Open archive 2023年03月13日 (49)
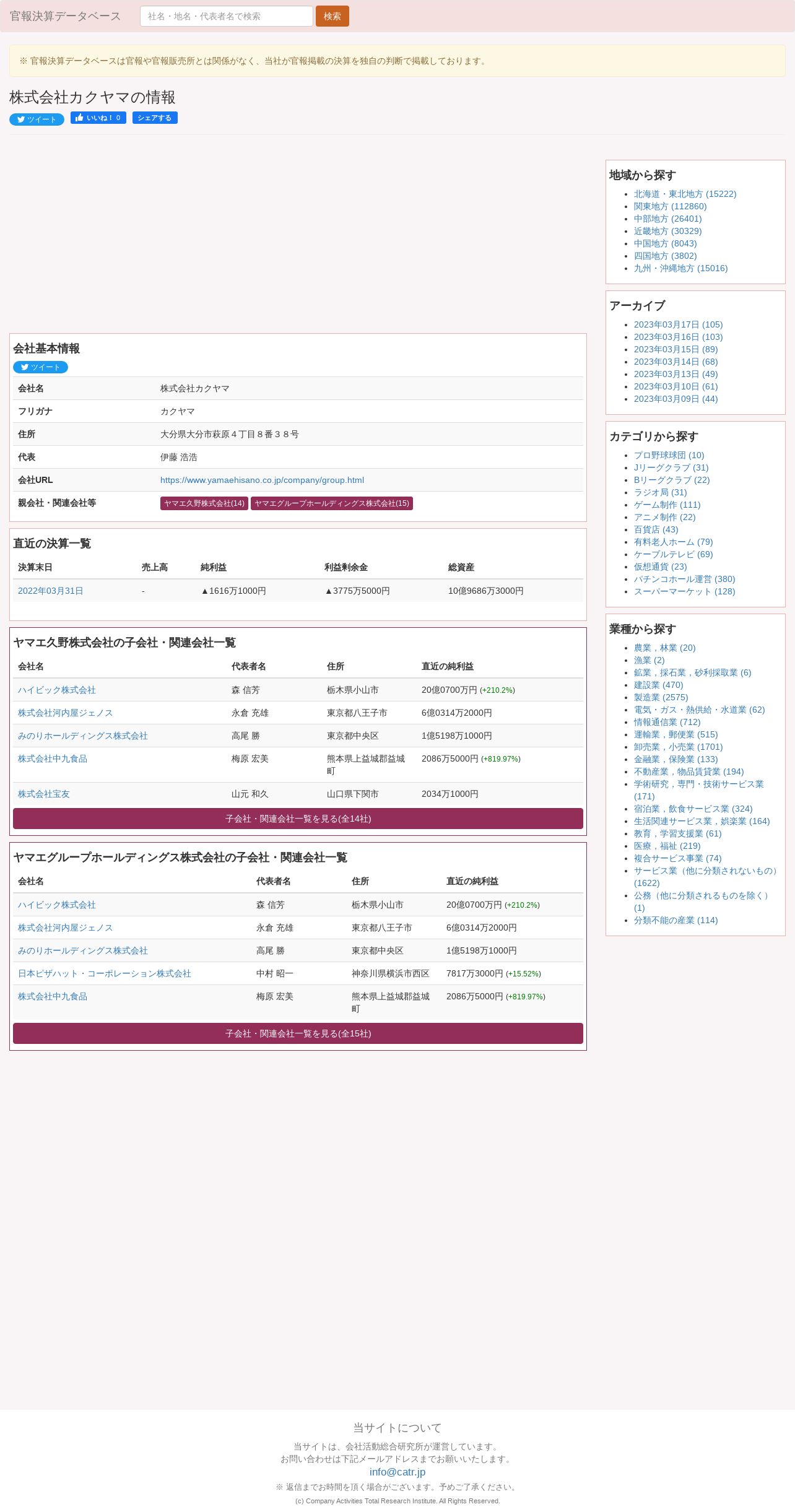The image size is (795, 1512). point(676,374)
